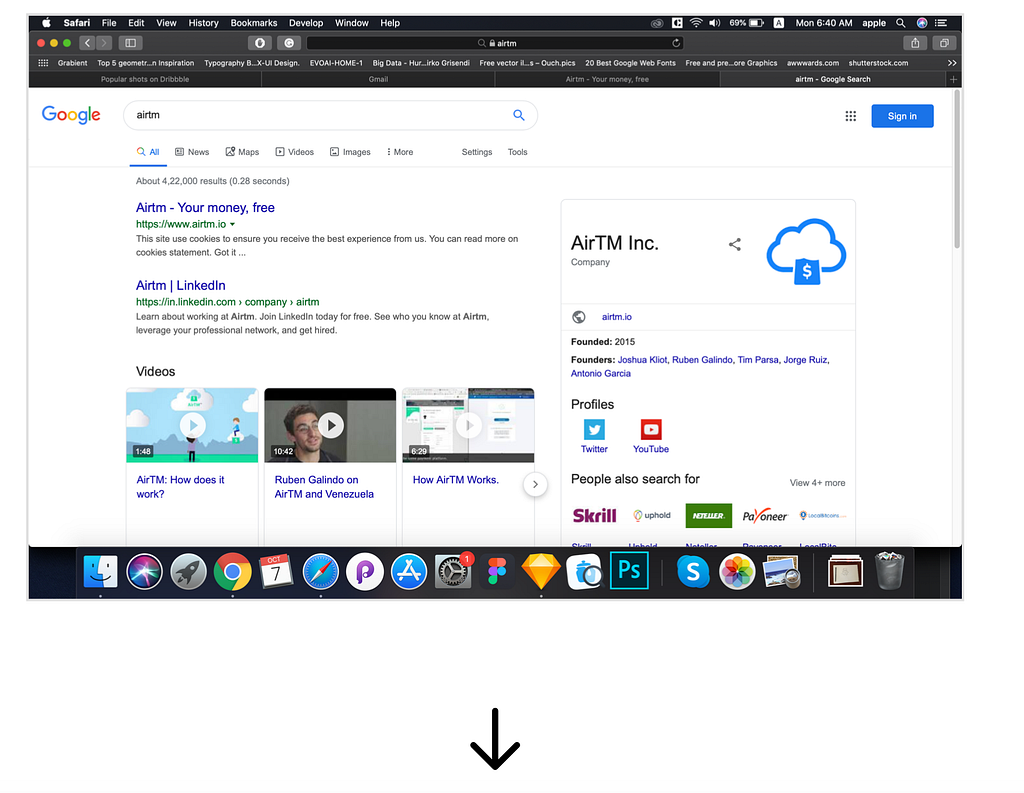Open the Antonio Garcia founder link
Image resolution: width=1024 pixels, height=793 pixels.
click(x=601, y=374)
